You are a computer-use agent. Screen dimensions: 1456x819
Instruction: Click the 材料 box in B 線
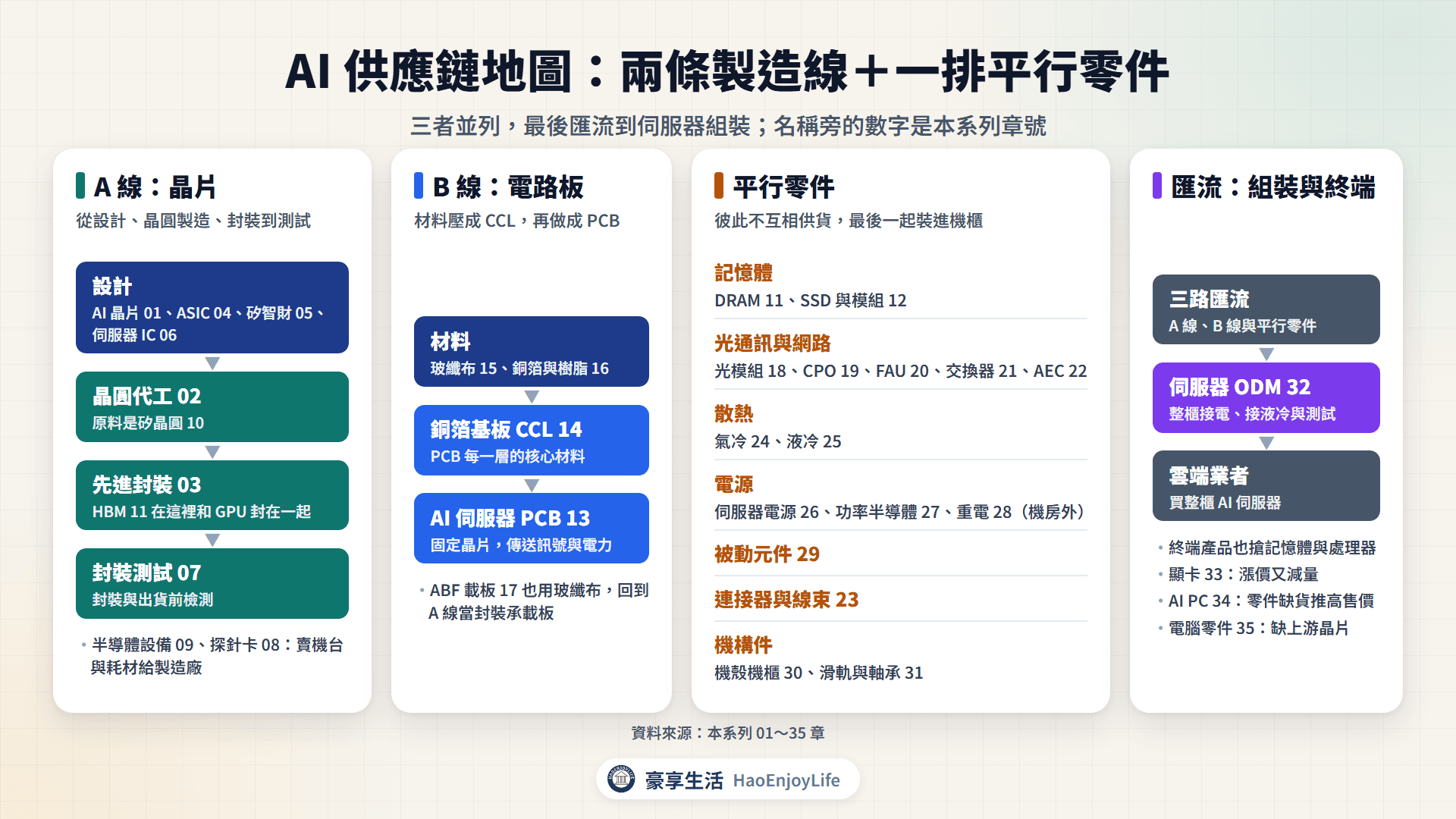532,352
